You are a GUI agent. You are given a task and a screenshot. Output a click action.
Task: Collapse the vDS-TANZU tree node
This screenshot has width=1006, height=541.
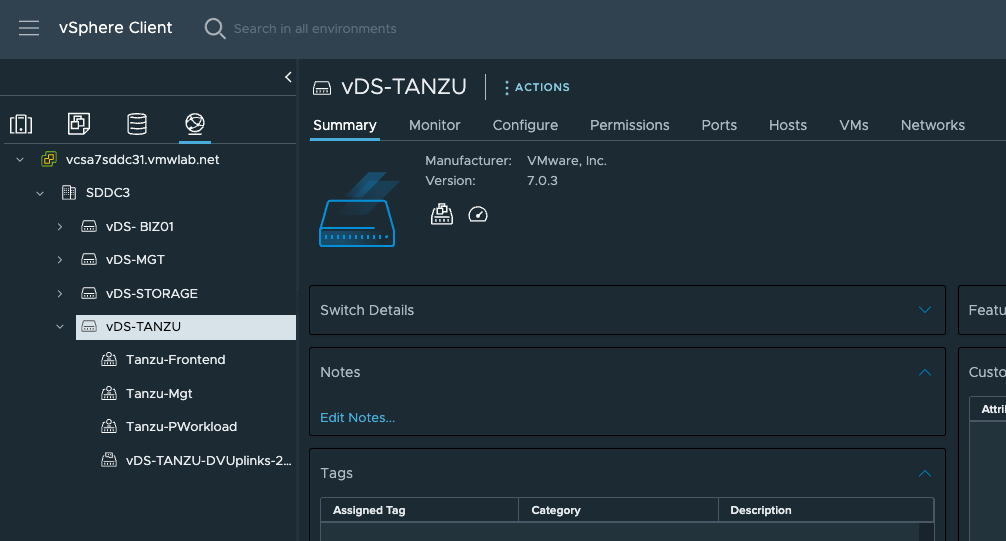tap(60, 327)
